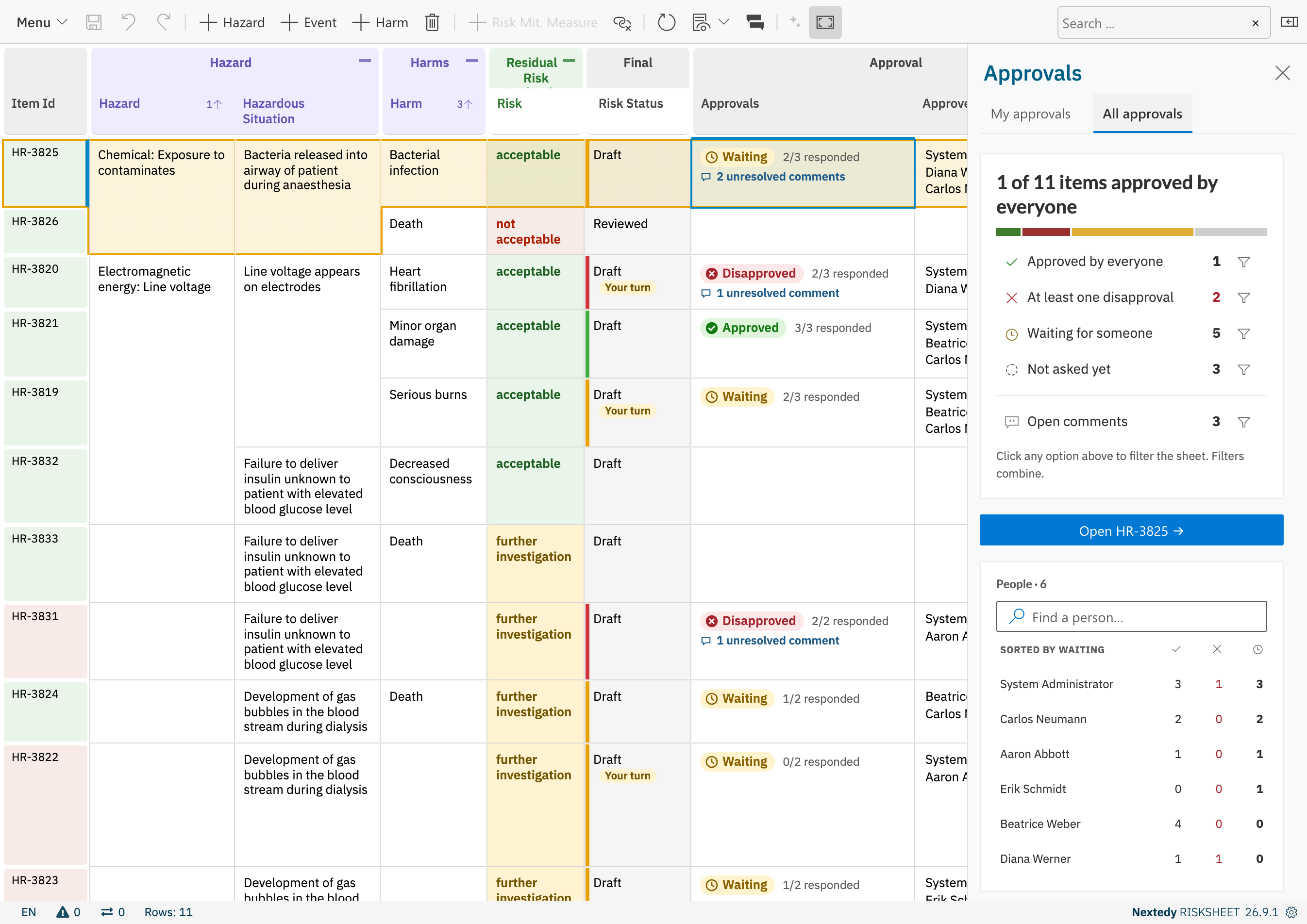Click the document export icon
Image resolution: width=1307 pixels, height=924 pixels.
pos(701,23)
